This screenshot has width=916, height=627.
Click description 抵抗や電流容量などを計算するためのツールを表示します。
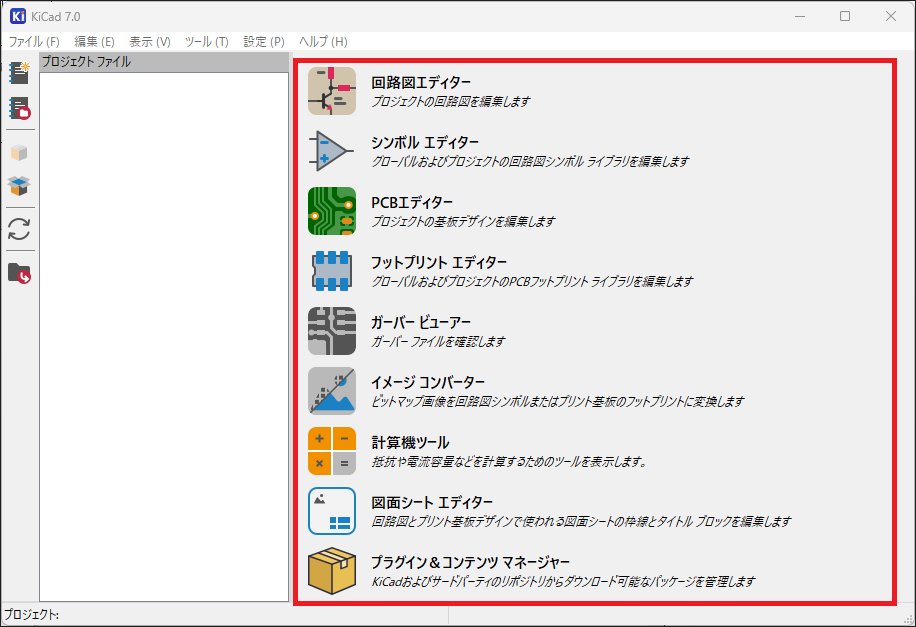[510, 462]
